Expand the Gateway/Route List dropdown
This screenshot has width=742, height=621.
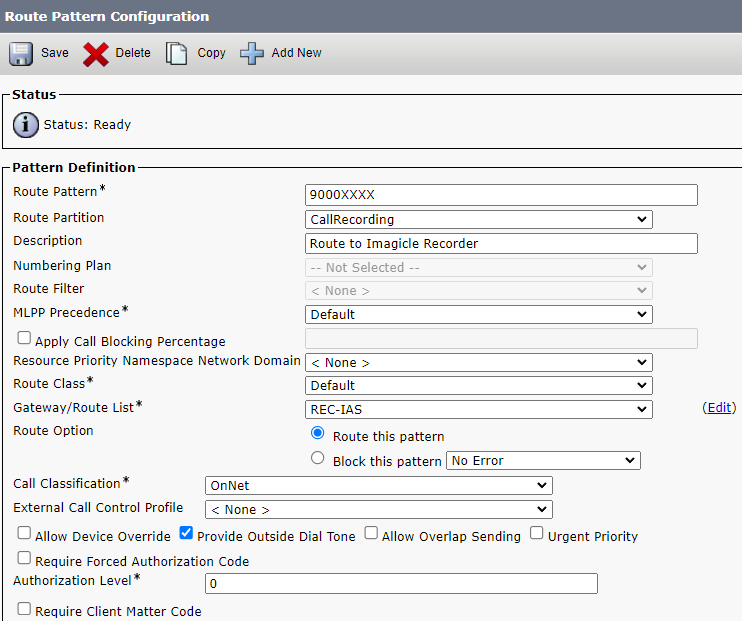478,409
